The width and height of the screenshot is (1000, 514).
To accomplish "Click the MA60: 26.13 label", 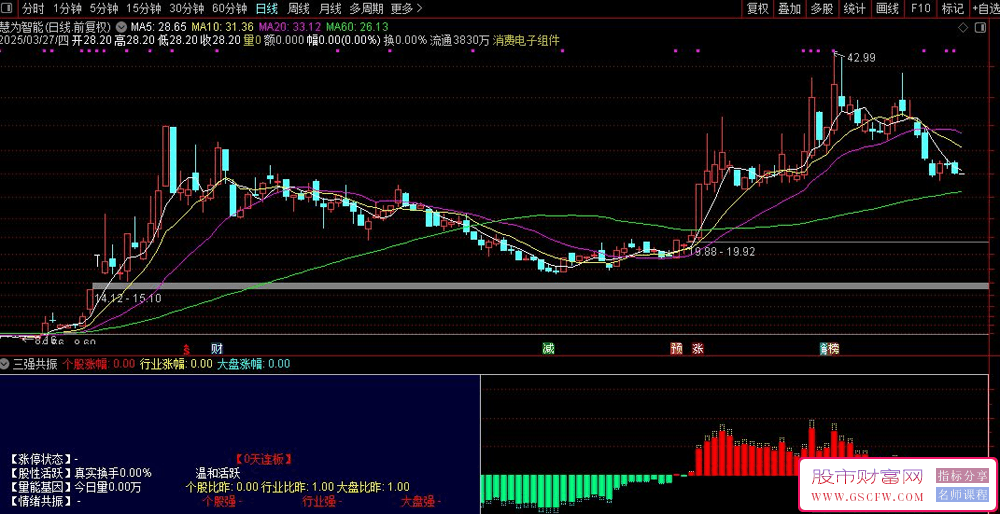I will click(357, 27).
